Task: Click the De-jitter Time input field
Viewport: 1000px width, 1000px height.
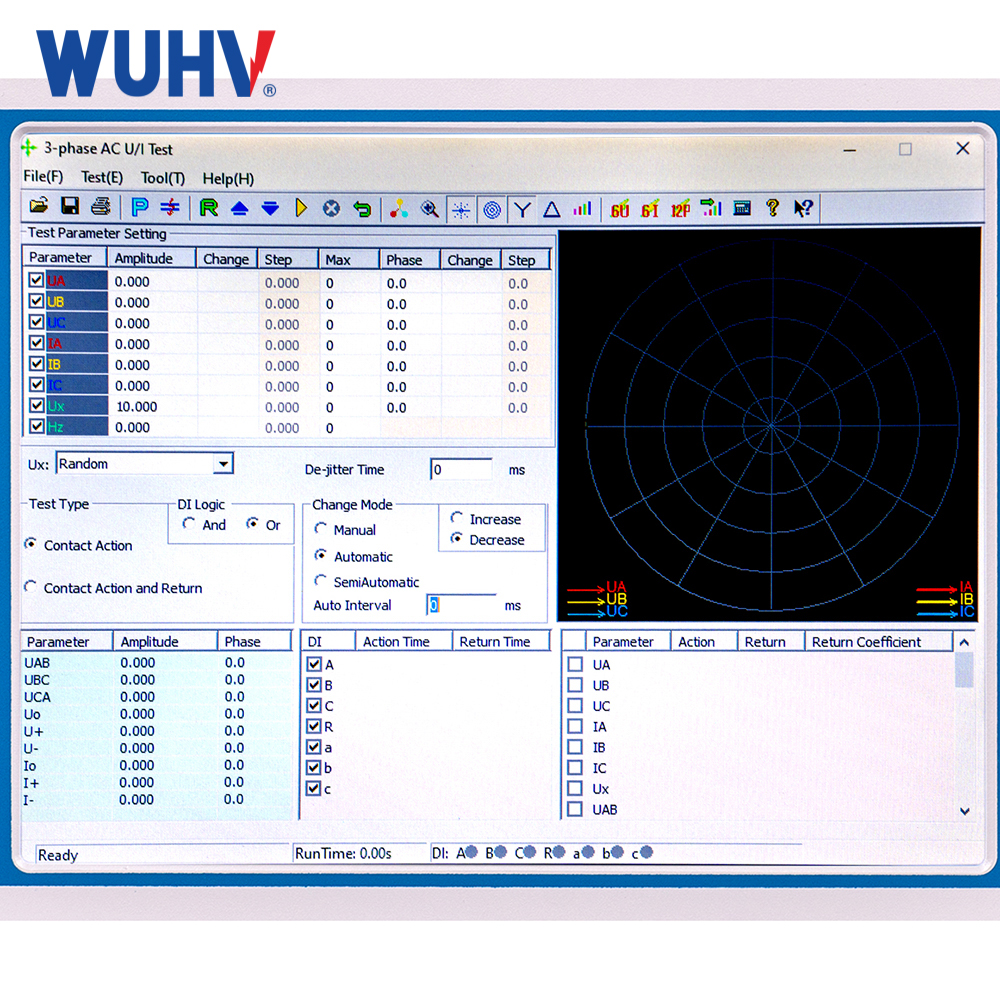Action: (x=461, y=469)
